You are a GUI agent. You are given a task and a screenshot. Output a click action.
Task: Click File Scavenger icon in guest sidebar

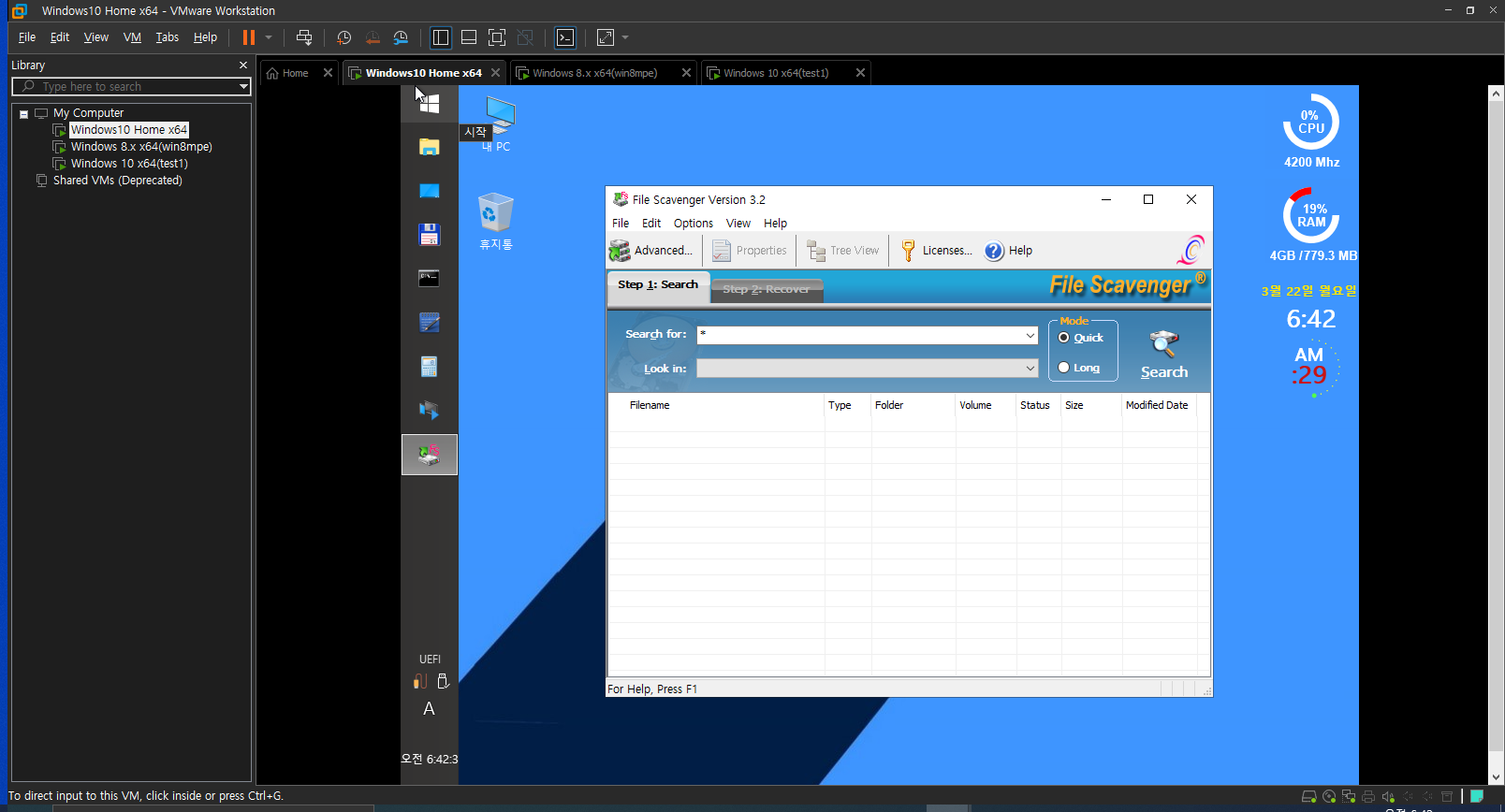coord(430,455)
